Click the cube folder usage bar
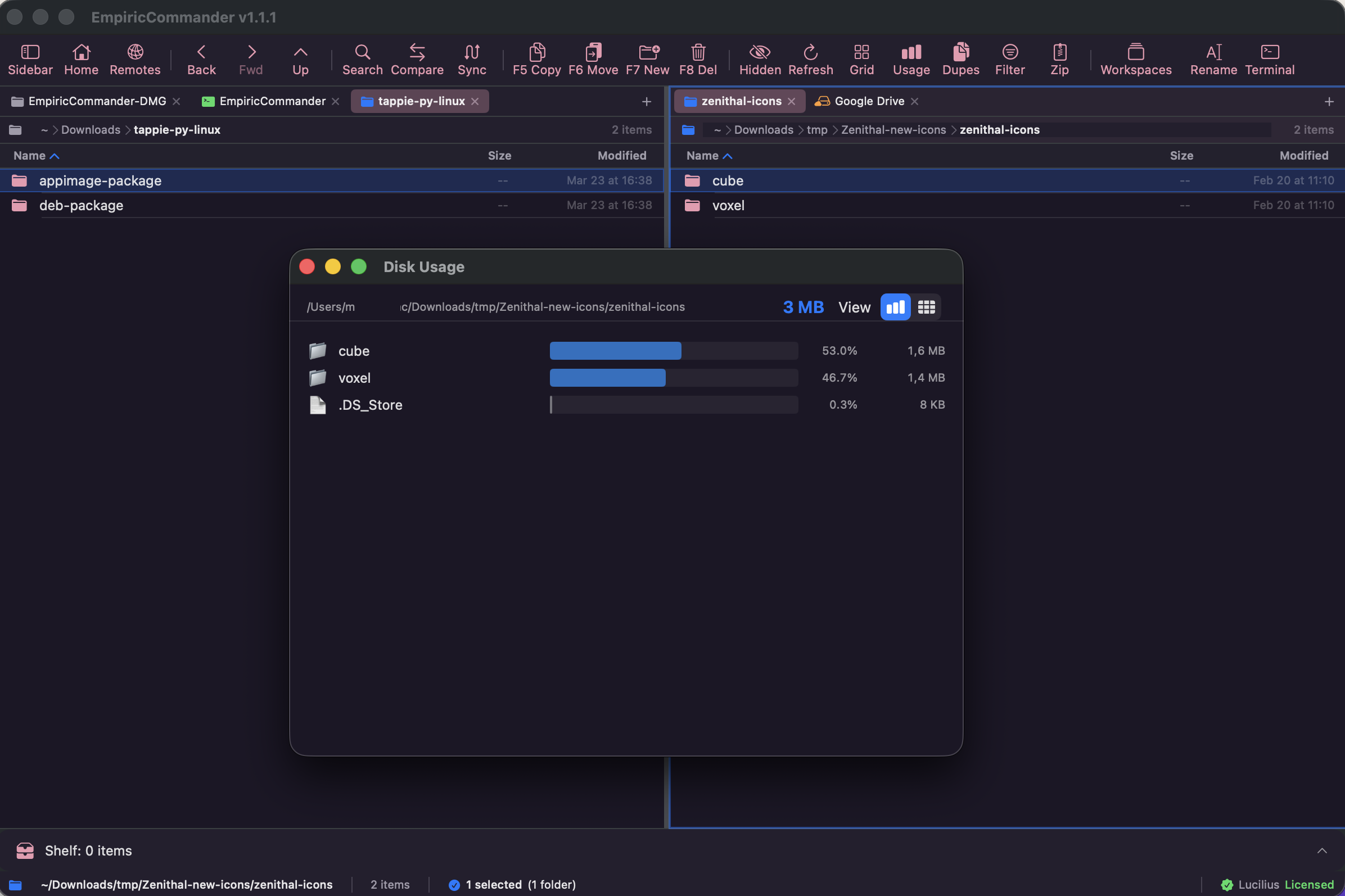 [x=616, y=350]
